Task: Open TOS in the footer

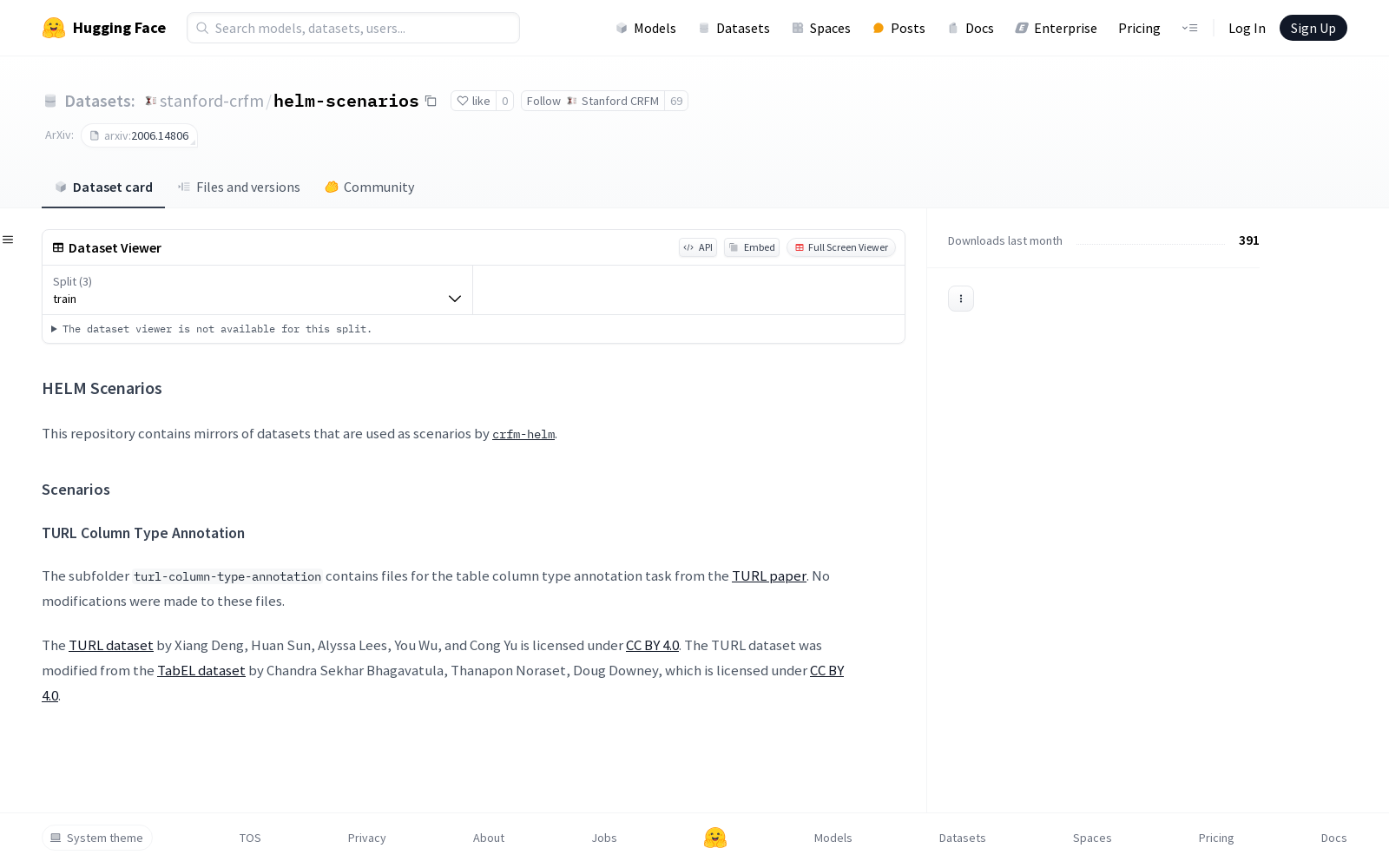Action: pyautogui.click(x=250, y=838)
